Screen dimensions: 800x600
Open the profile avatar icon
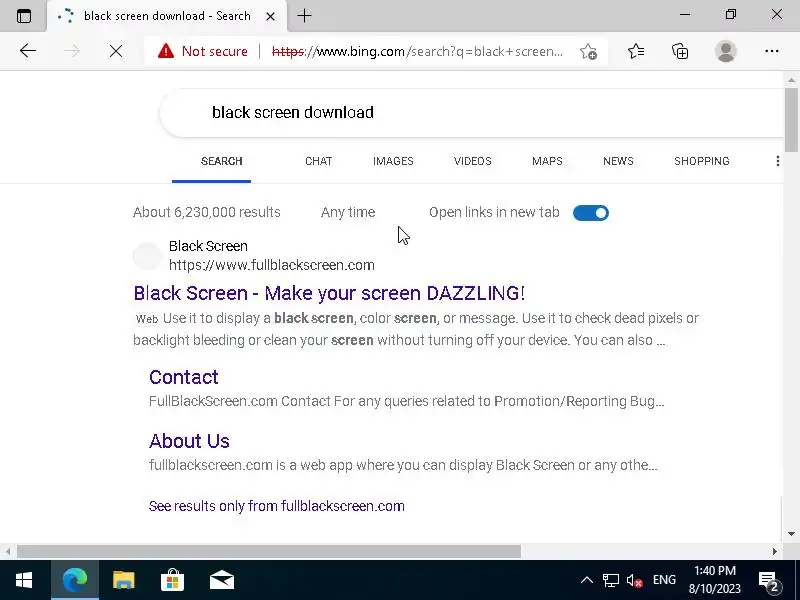click(x=726, y=51)
